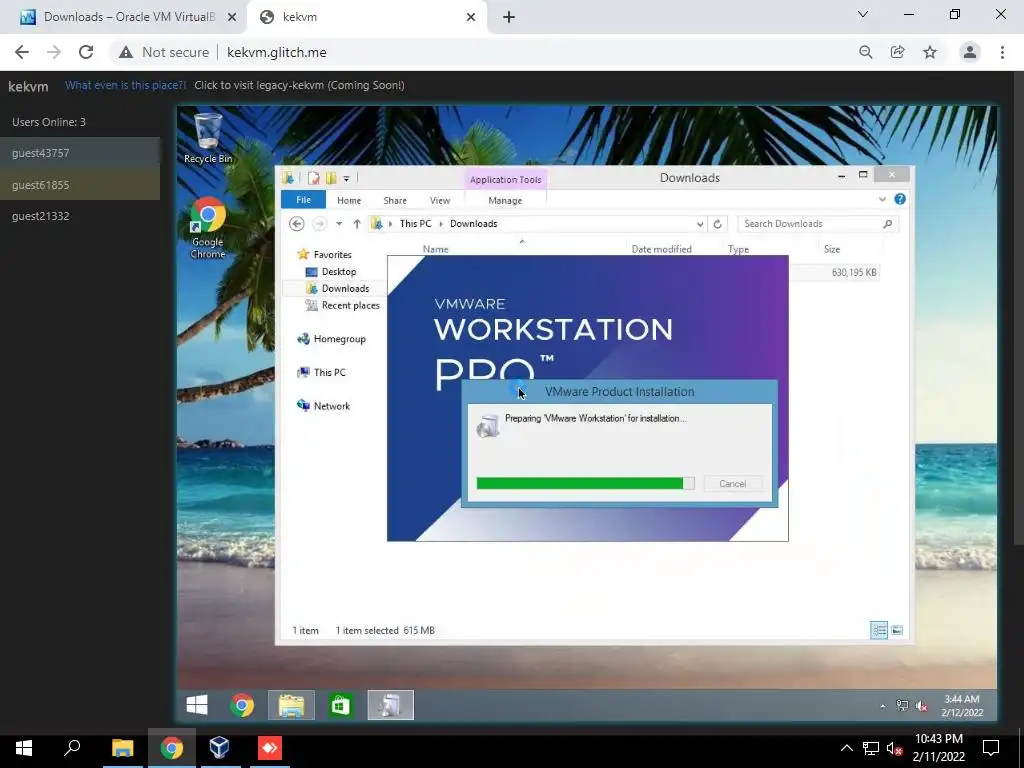The width and height of the screenshot is (1024, 768).
Task: Click the VM muted speaker tray icon
Action: click(922, 706)
